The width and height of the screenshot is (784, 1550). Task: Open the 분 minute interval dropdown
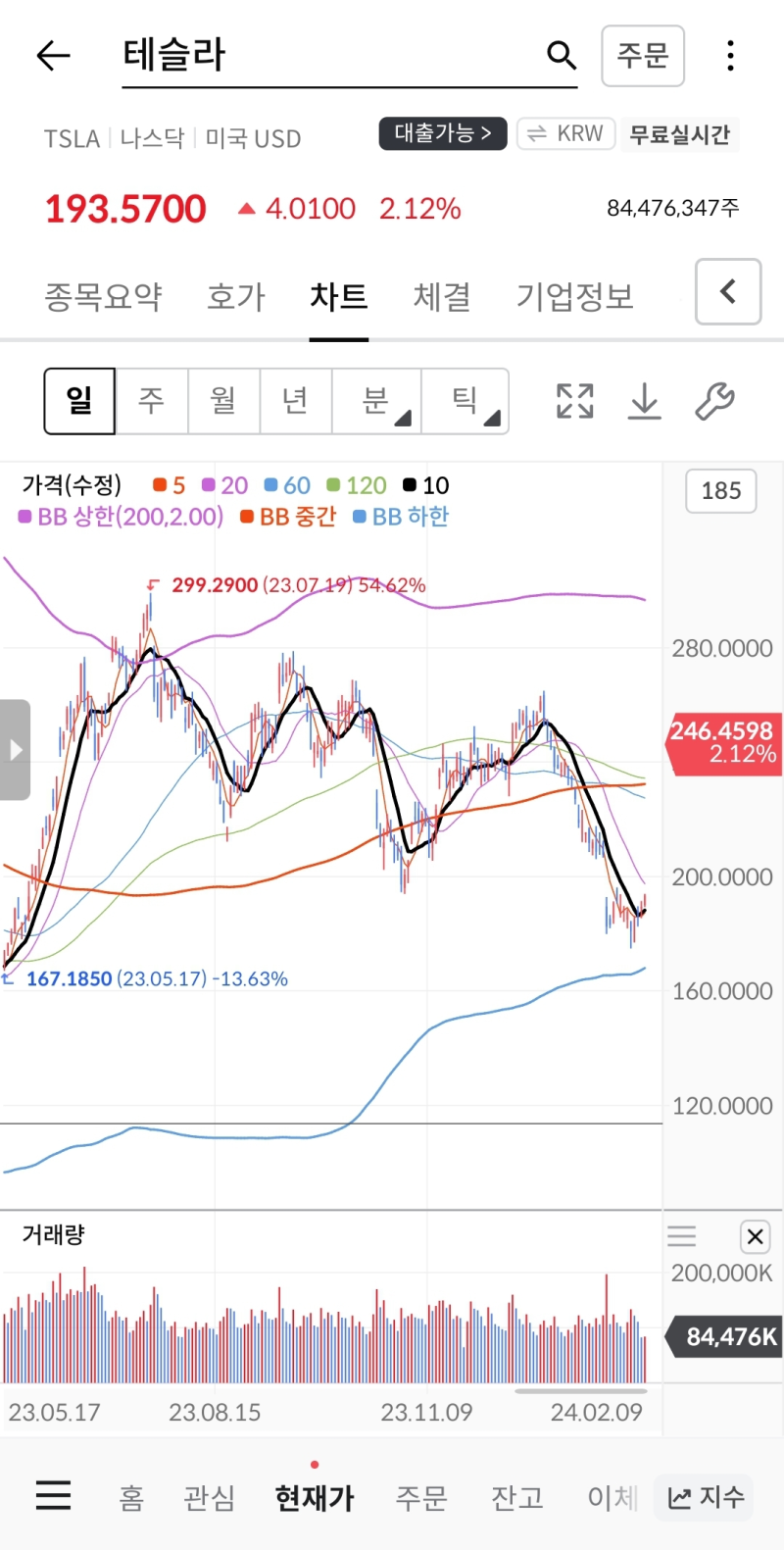[x=377, y=401]
